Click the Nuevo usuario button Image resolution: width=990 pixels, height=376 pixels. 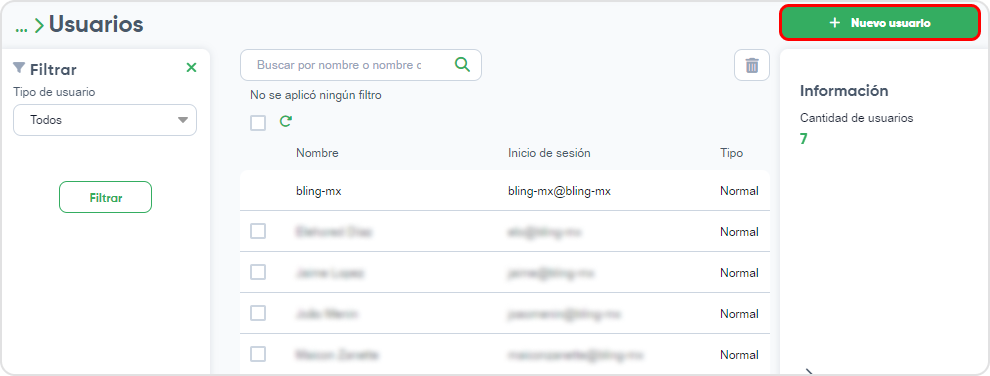[x=880, y=23]
